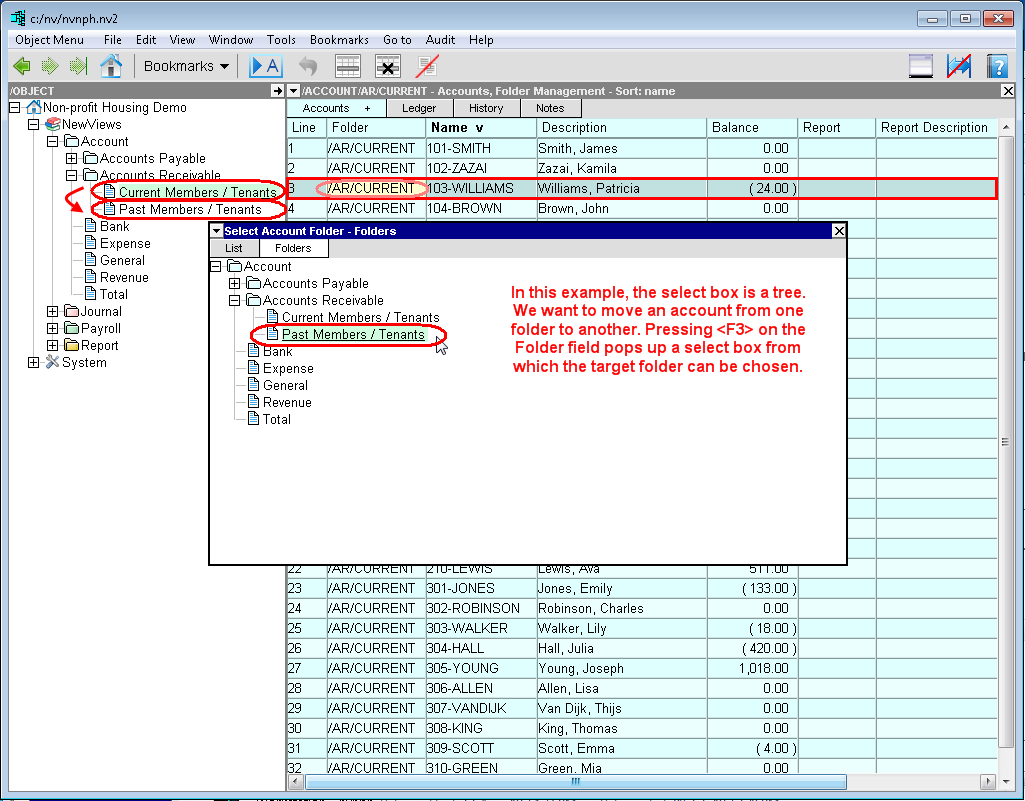Screen dimensions: 1025x801
Task: Select the Expense item in popup tree
Action: tap(288, 369)
